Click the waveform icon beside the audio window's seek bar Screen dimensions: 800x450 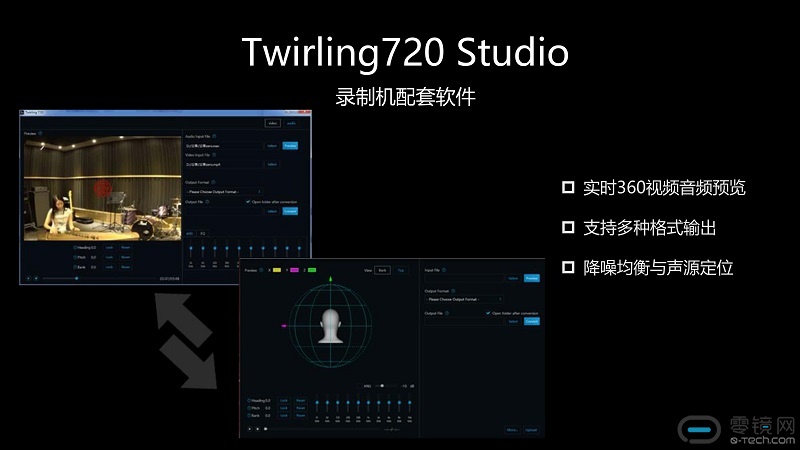coord(392,430)
